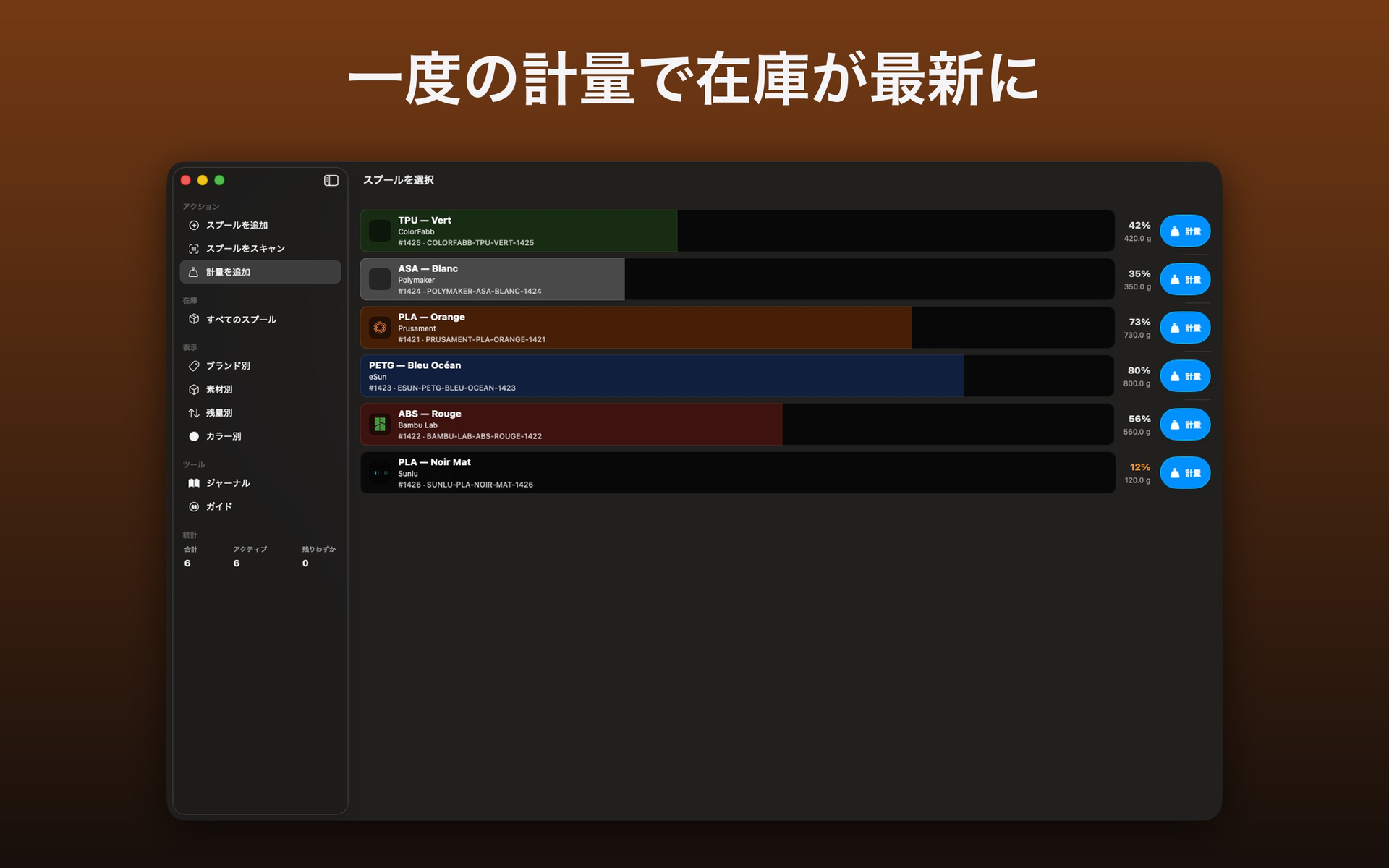Click the sort arrows icon beside 残量別
This screenshot has width=1389, height=868.
pyautogui.click(x=194, y=413)
